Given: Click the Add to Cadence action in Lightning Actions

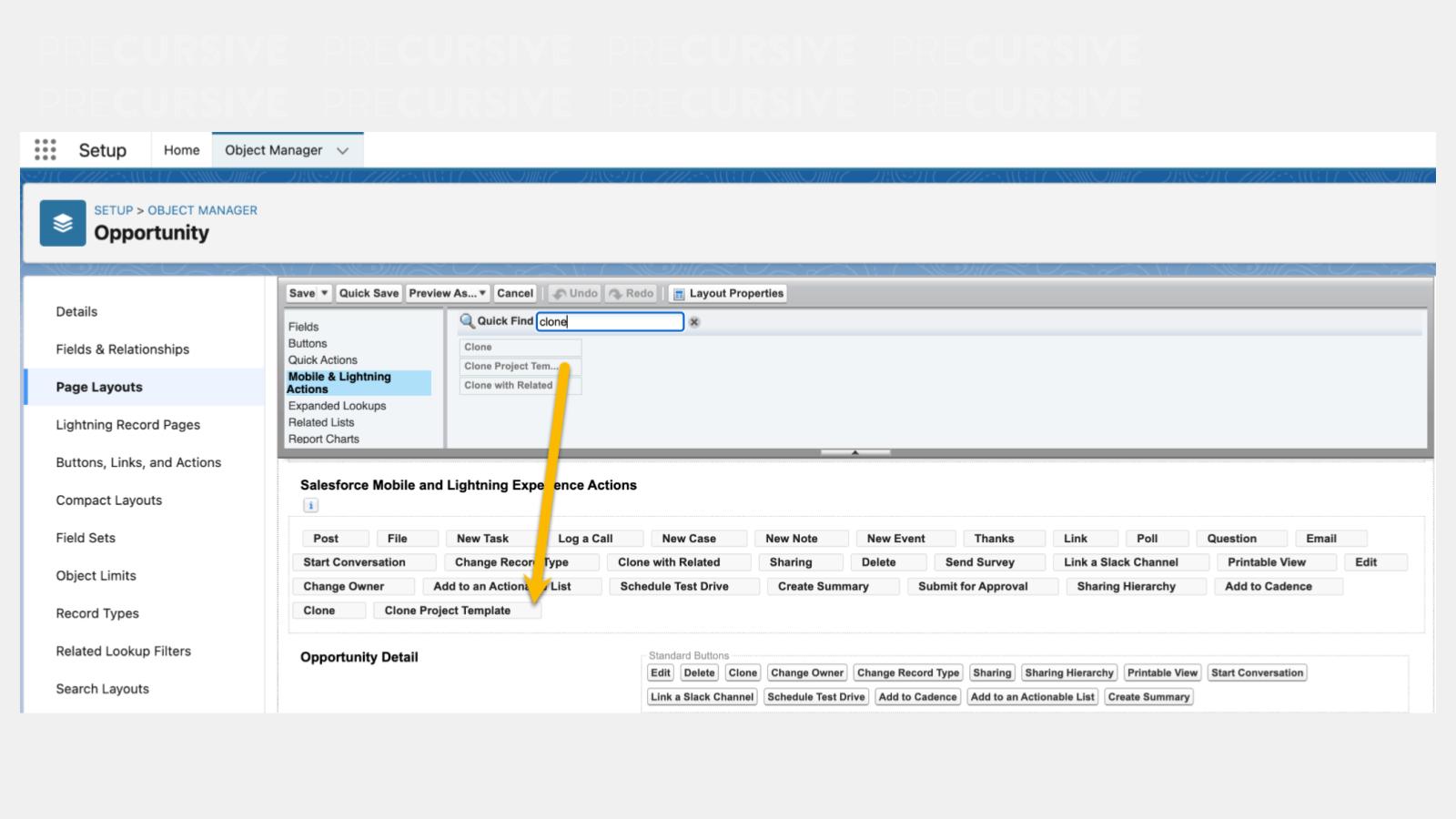Looking at the screenshot, I should (x=1279, y=586).
